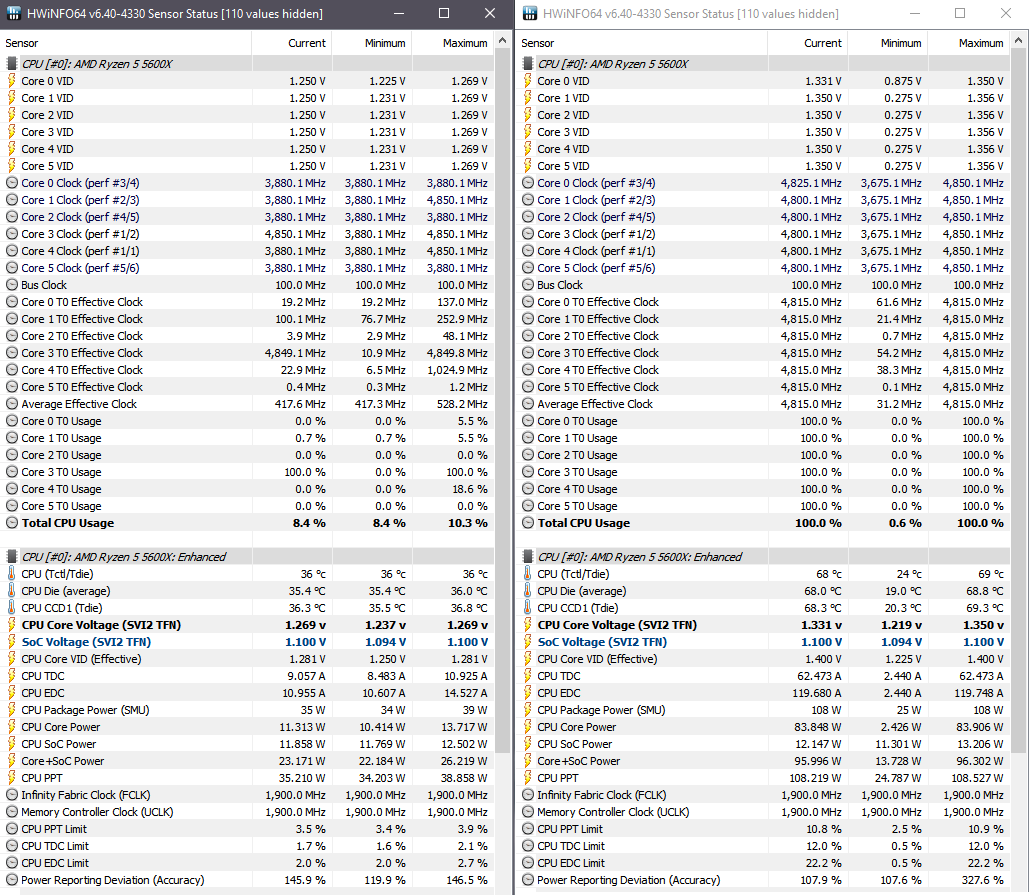
Task: Select the CPU SoC Power row in left window
Action: tap(247, 744)
